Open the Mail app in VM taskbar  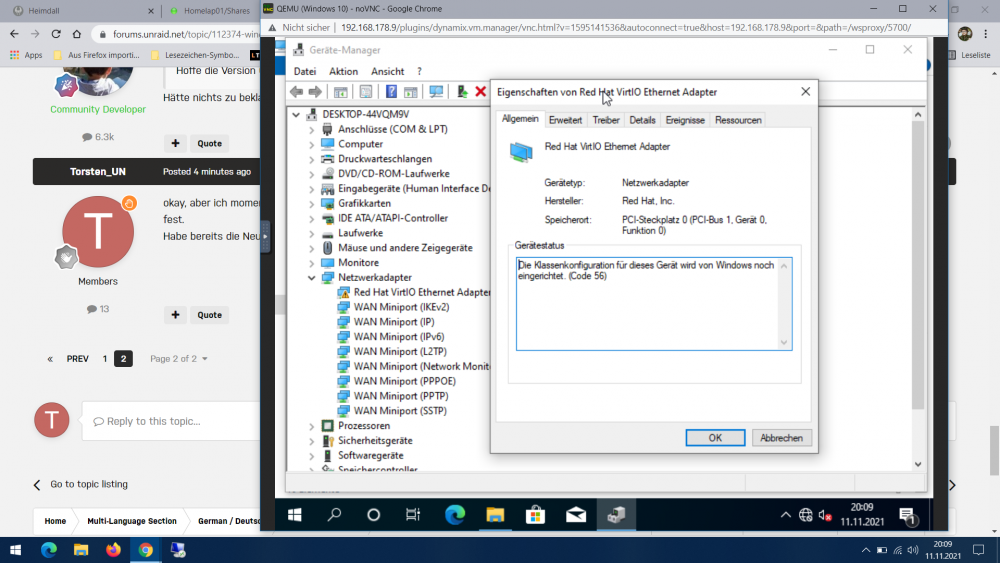click(576, 515)
